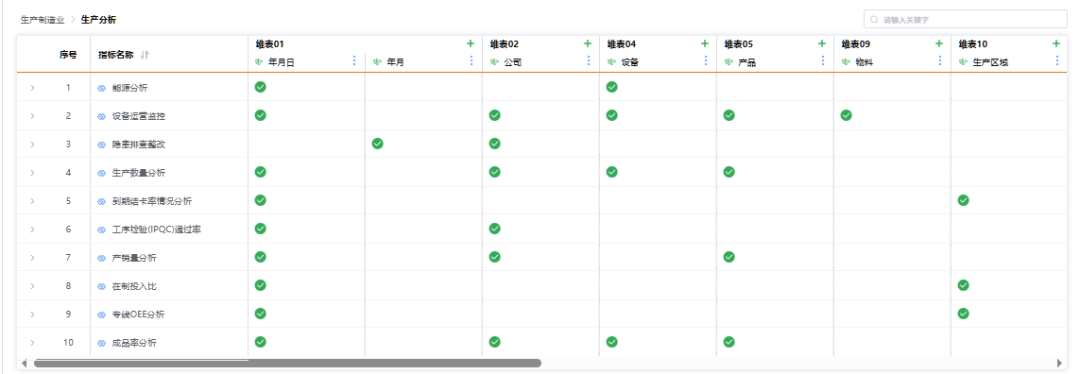This screenshot has width=1080, height=374.
Task: Click the 生产分析 breadcrumb item
Action: (x=98, y=20)
